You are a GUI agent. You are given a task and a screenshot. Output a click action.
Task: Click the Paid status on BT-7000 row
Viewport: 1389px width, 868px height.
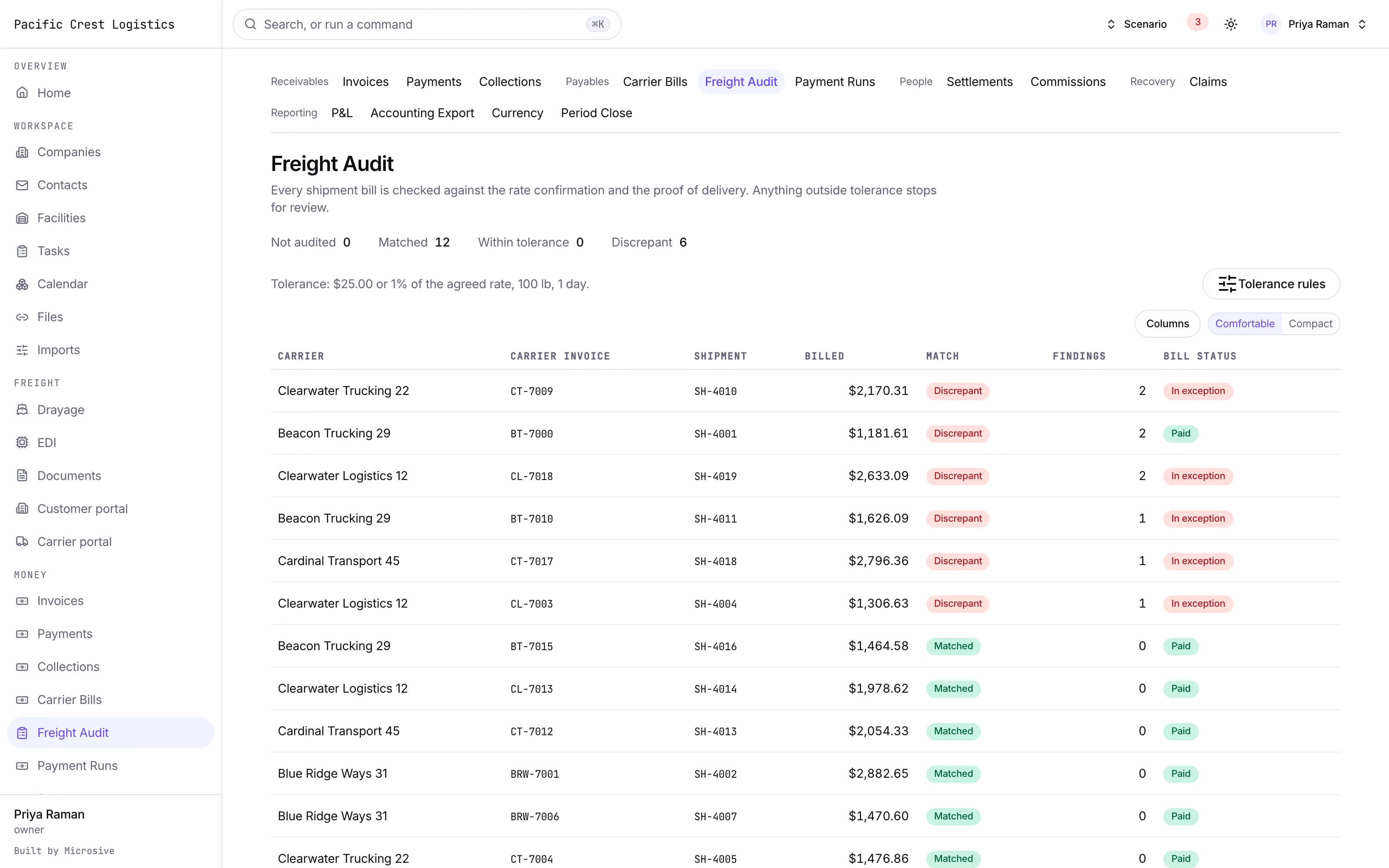tap(1181, 434)
